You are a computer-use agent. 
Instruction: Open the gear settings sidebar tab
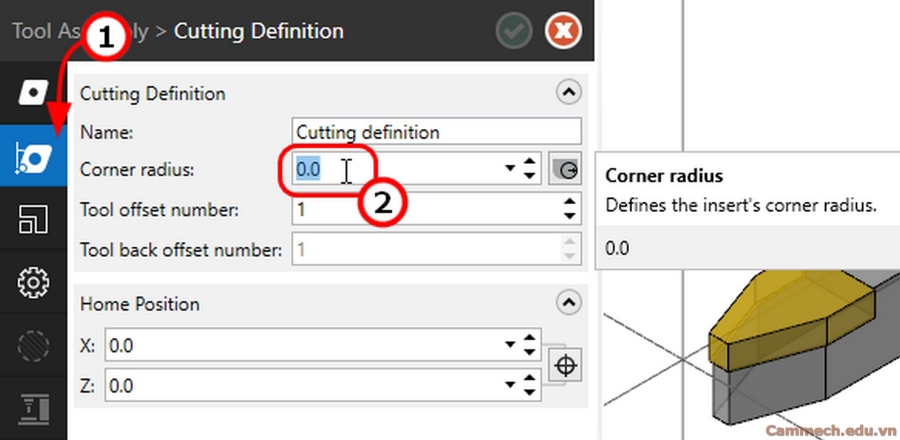(x=33, y=282)
